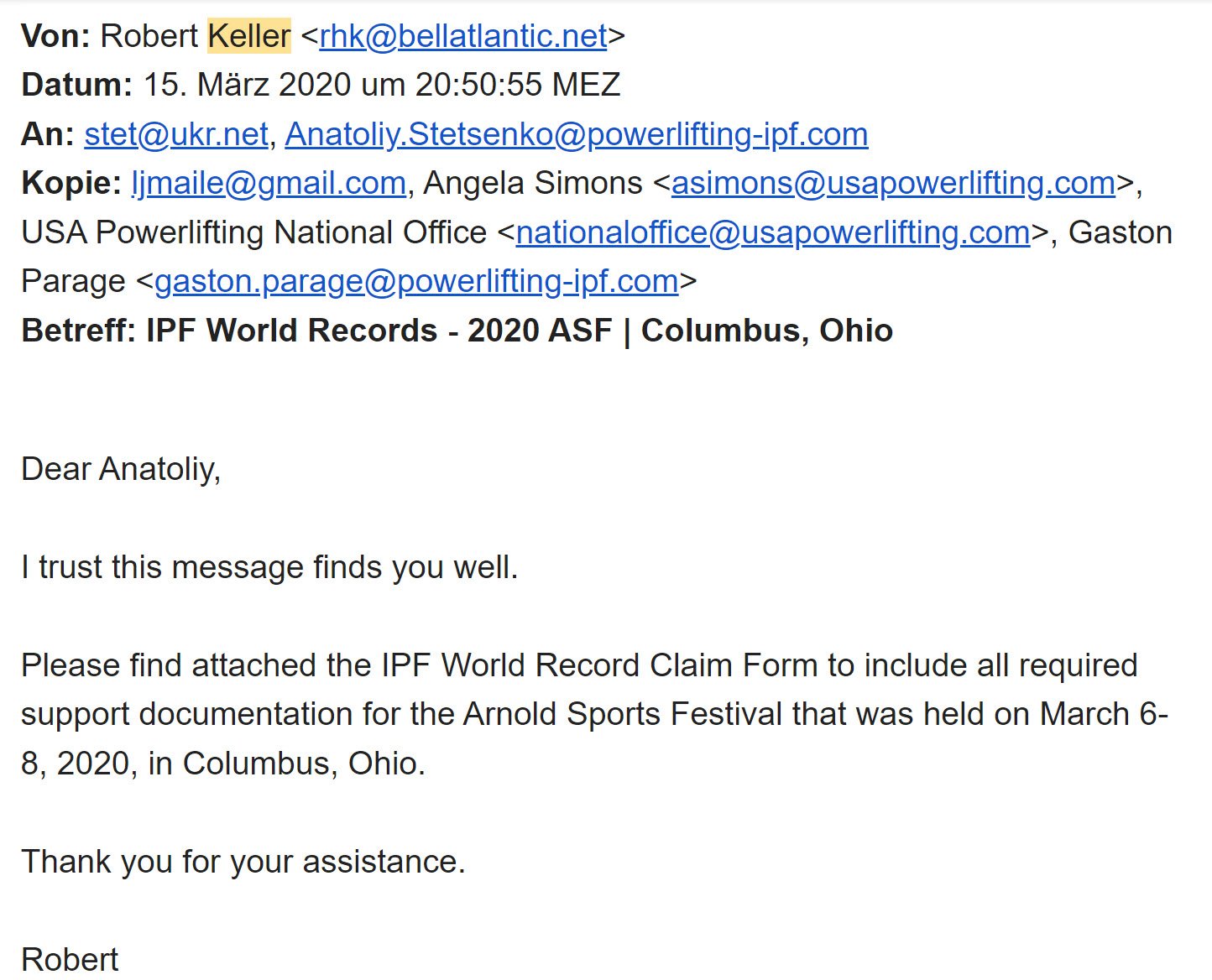
Task: Click the An label before recipients
Action: point(48,134)
